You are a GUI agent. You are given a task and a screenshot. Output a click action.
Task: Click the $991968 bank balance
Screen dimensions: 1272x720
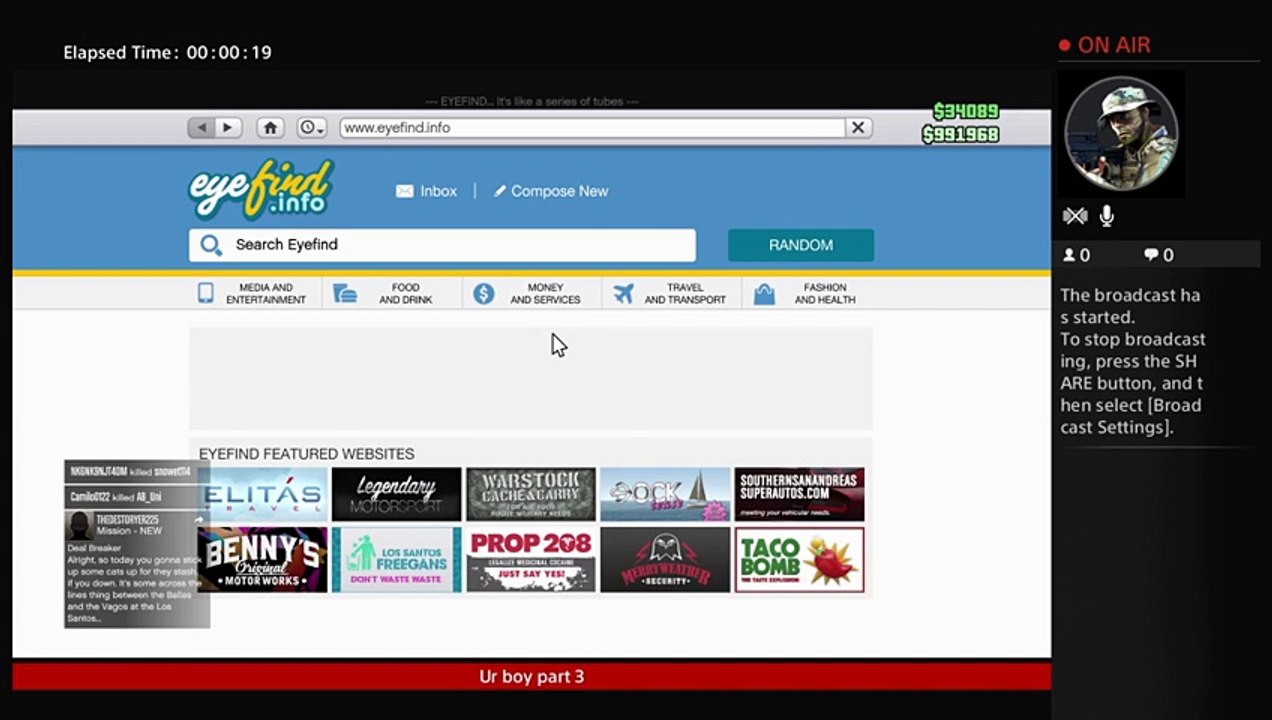point(960,134)
